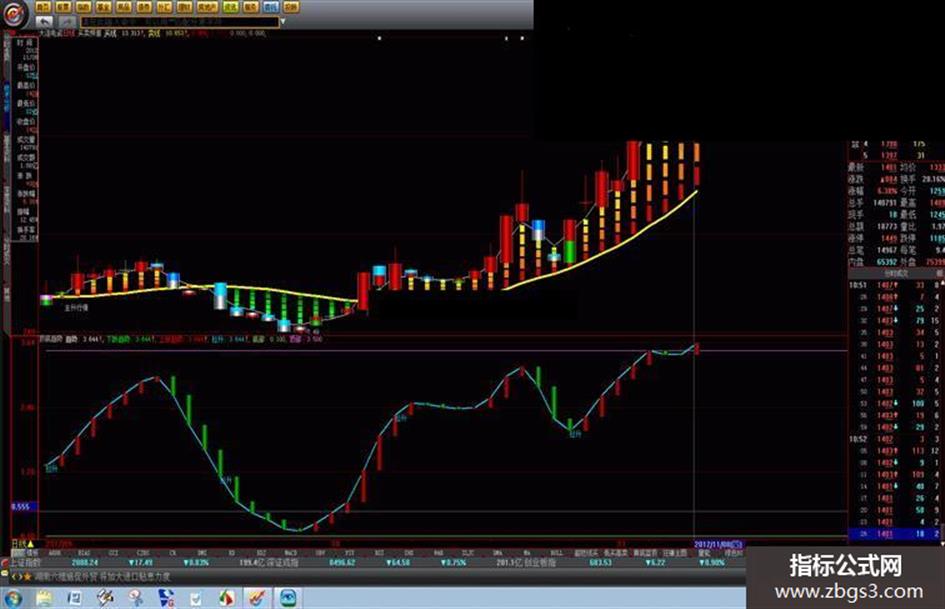Image resolution: width=945 pixels, height=609 pixels.
Task: Switch to the BOLL indicator tab
Action: click(x=556, y=552)
